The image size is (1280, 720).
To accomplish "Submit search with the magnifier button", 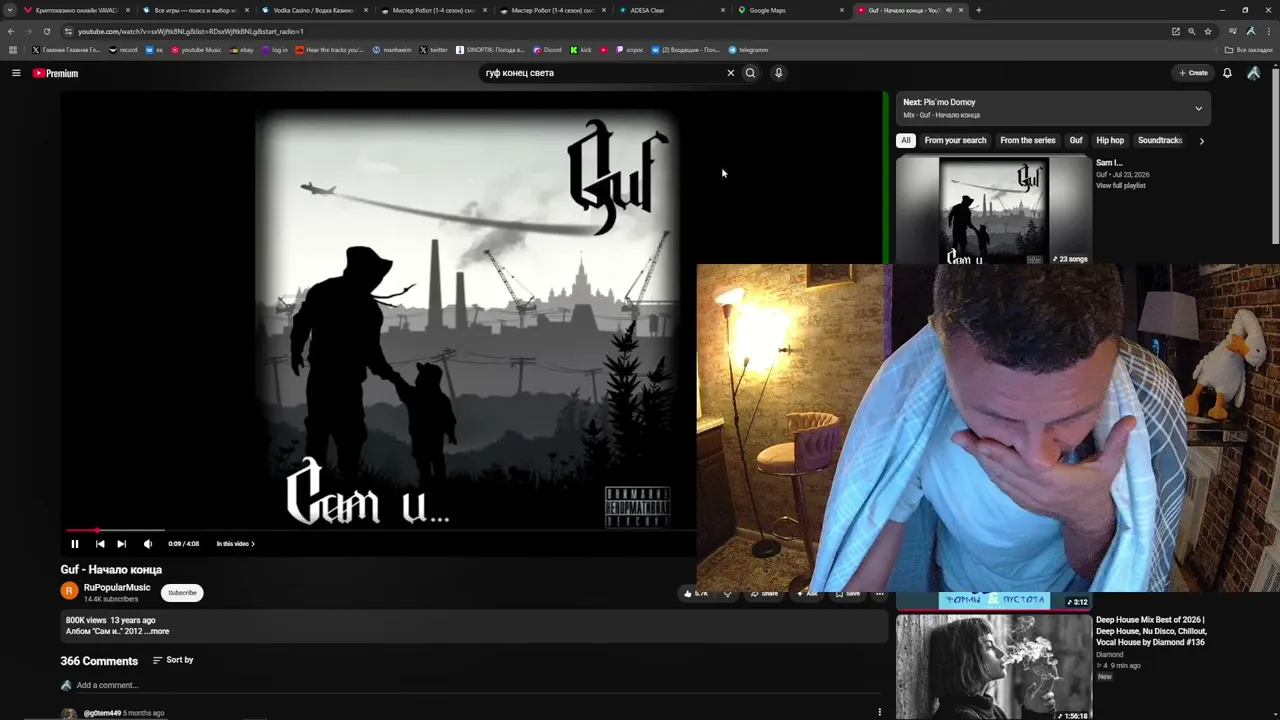I will pos(750,73).
